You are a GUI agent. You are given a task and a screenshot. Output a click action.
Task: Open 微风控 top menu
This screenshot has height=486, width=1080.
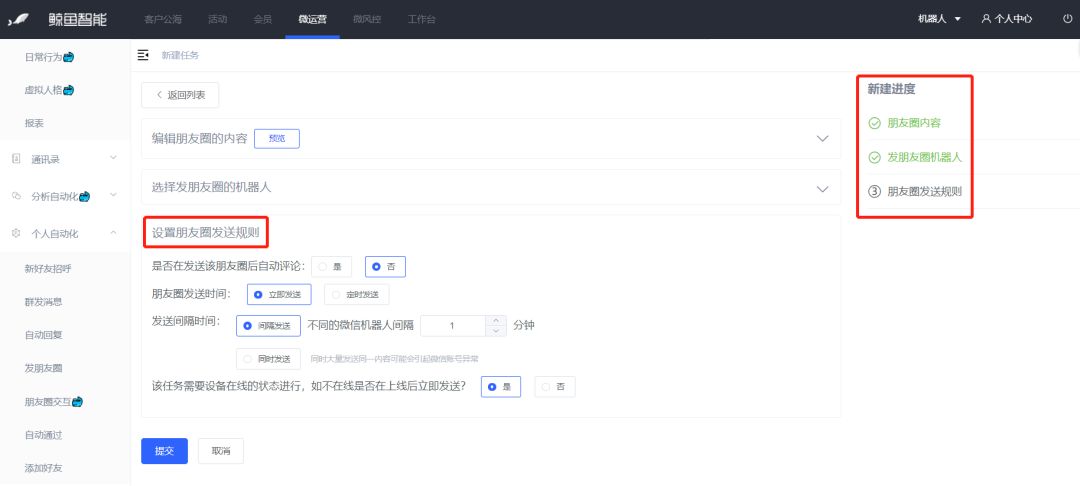point(367,19)
